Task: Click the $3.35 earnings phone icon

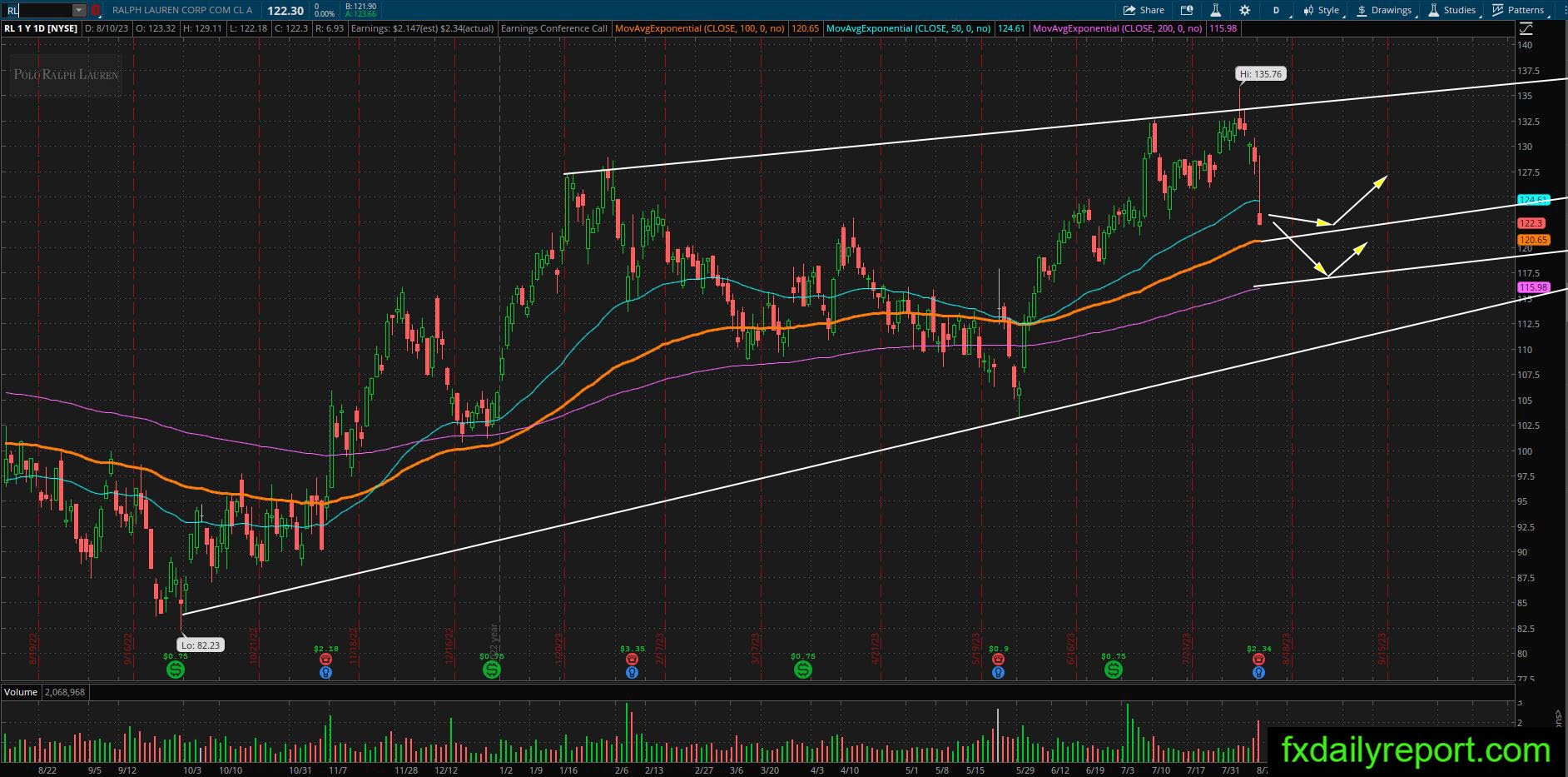Action: (x=632, y=659)
